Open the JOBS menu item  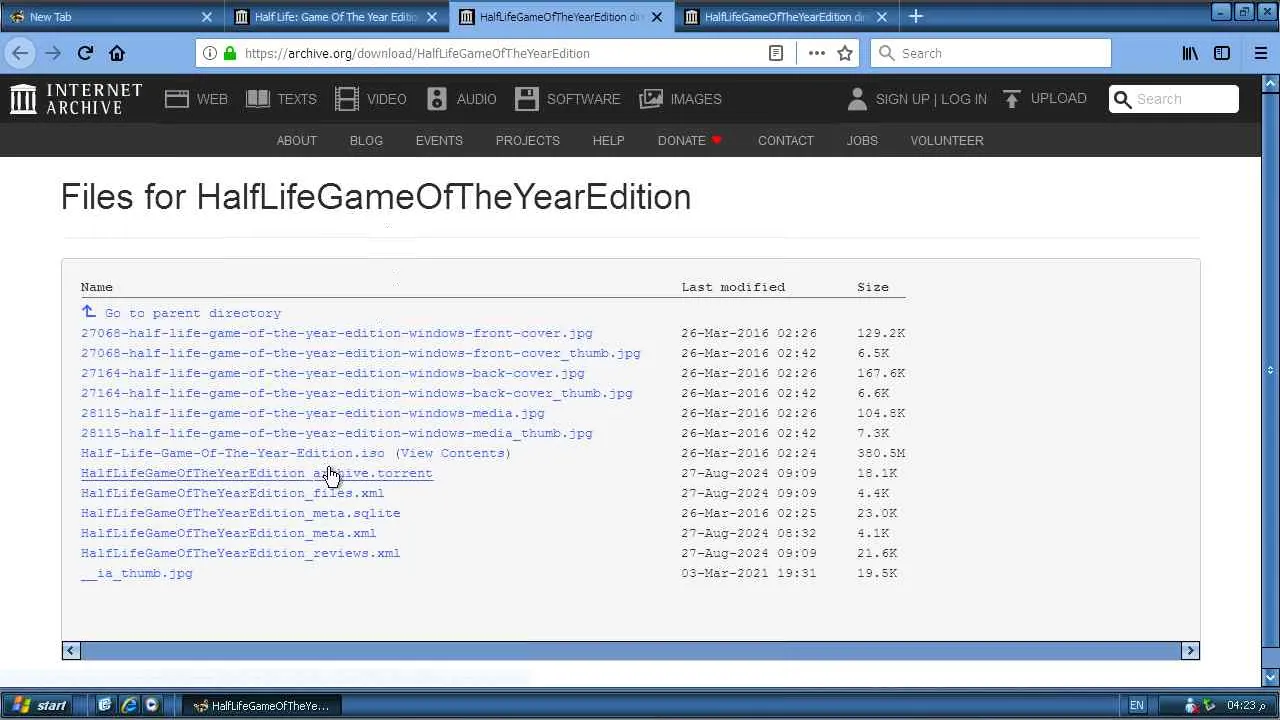click(862, 141)
